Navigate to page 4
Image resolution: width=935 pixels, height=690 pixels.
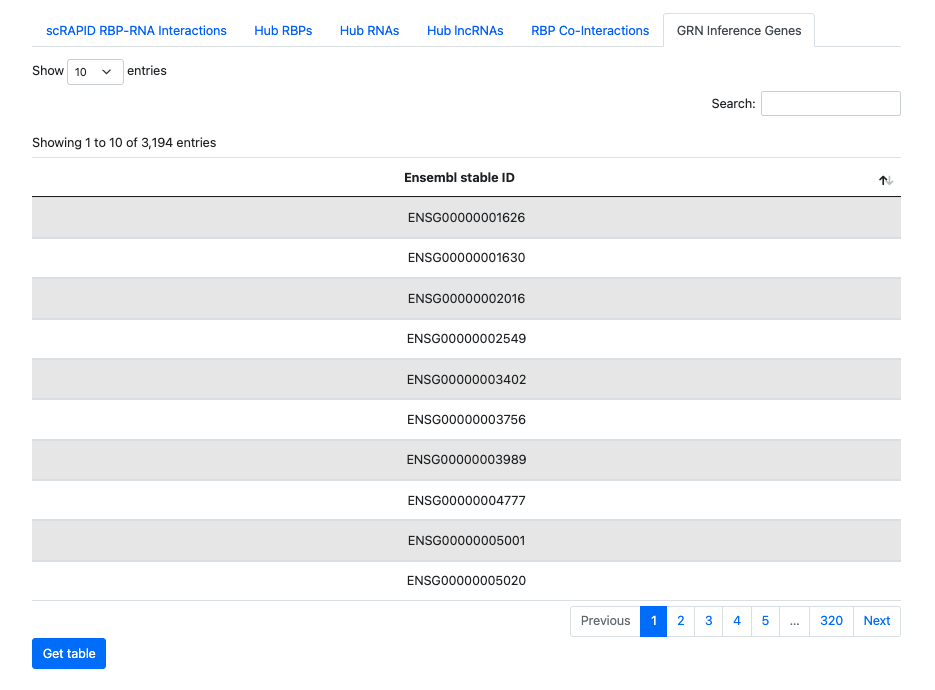coord(737,621)
